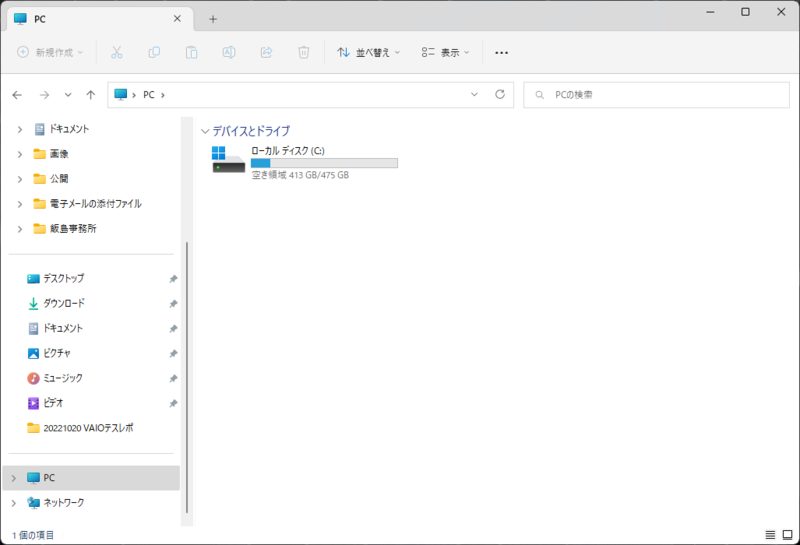This screenshot has width=800, height=545.
Task: Open the three-dot See more menu
Action: [x=502, y=52]
